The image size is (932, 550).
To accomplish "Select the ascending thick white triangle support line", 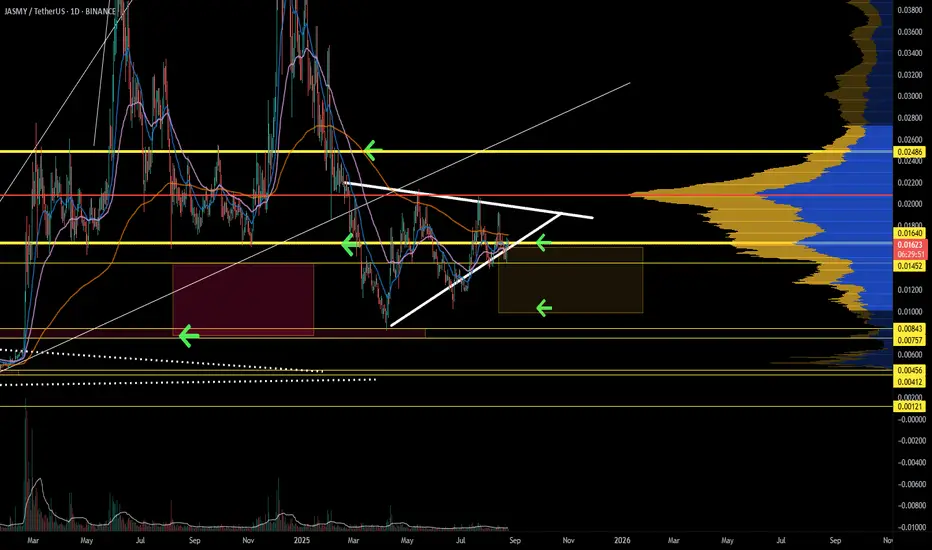I will click(476, 269).
